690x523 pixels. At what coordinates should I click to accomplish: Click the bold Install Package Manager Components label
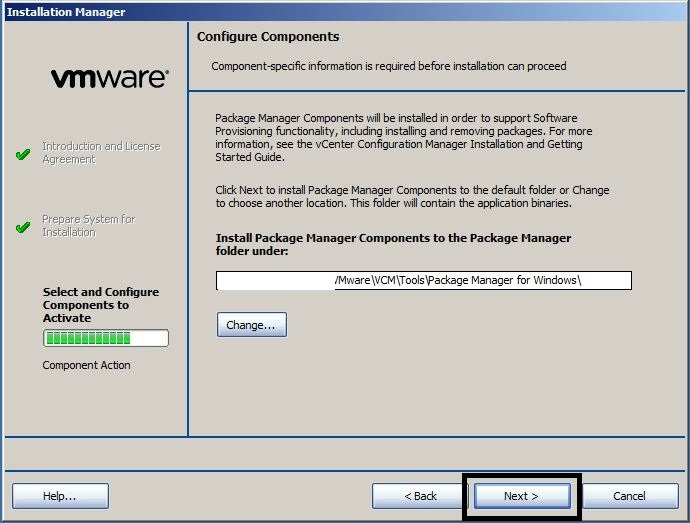tap(393, 245)
